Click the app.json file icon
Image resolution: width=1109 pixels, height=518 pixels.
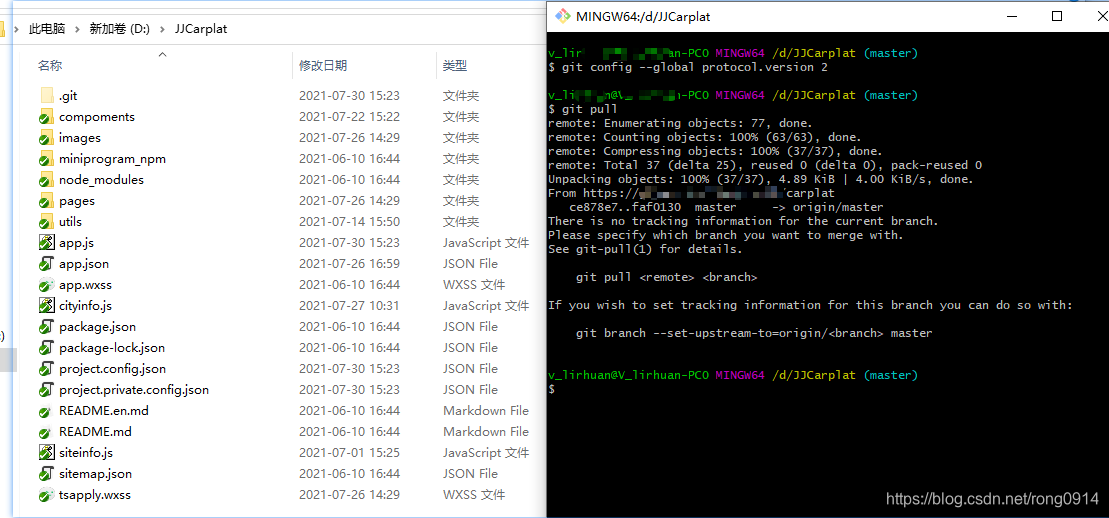47,264
